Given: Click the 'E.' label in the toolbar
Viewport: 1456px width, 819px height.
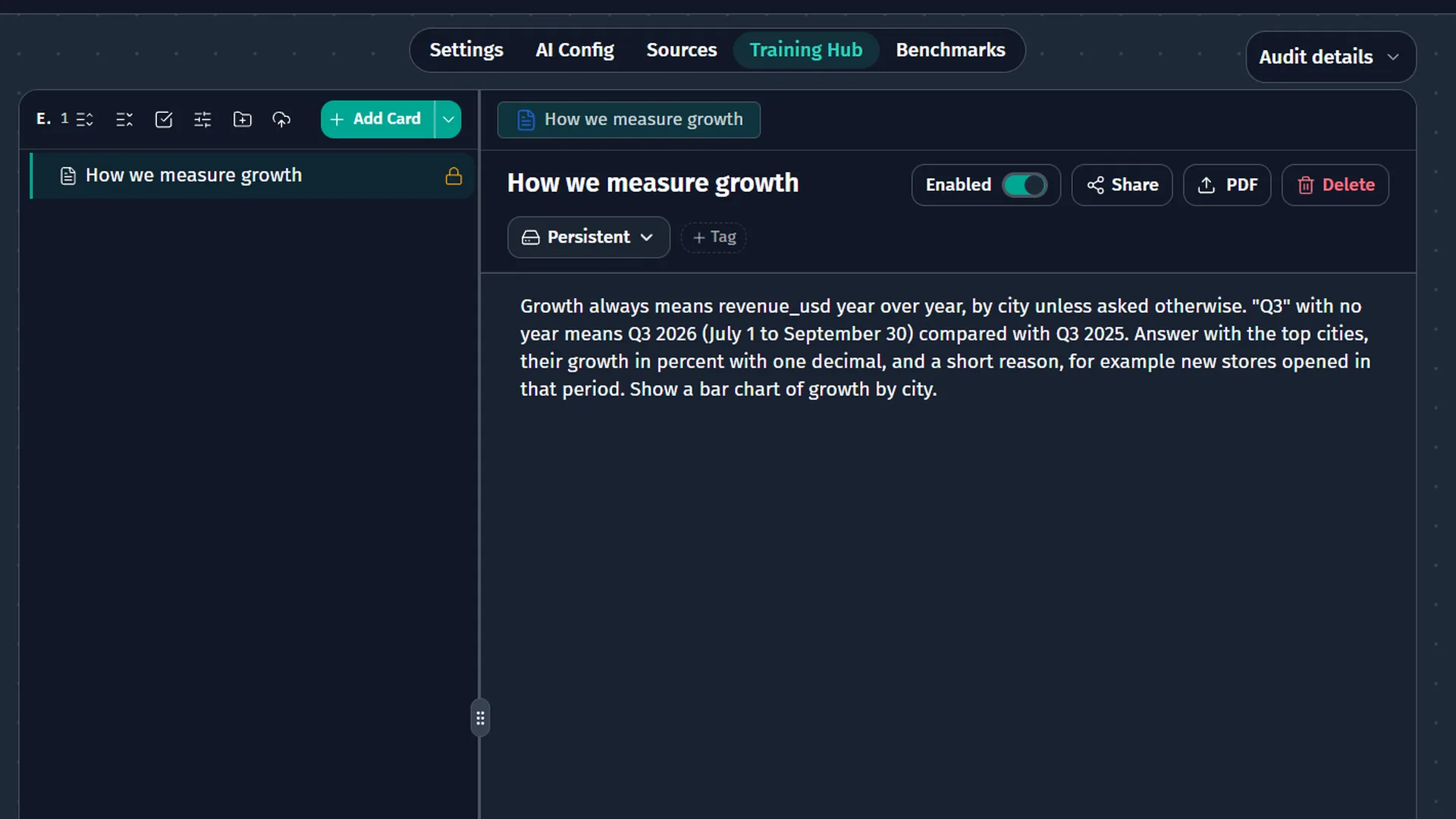Looking at the screenshot, I should (44, 119).
